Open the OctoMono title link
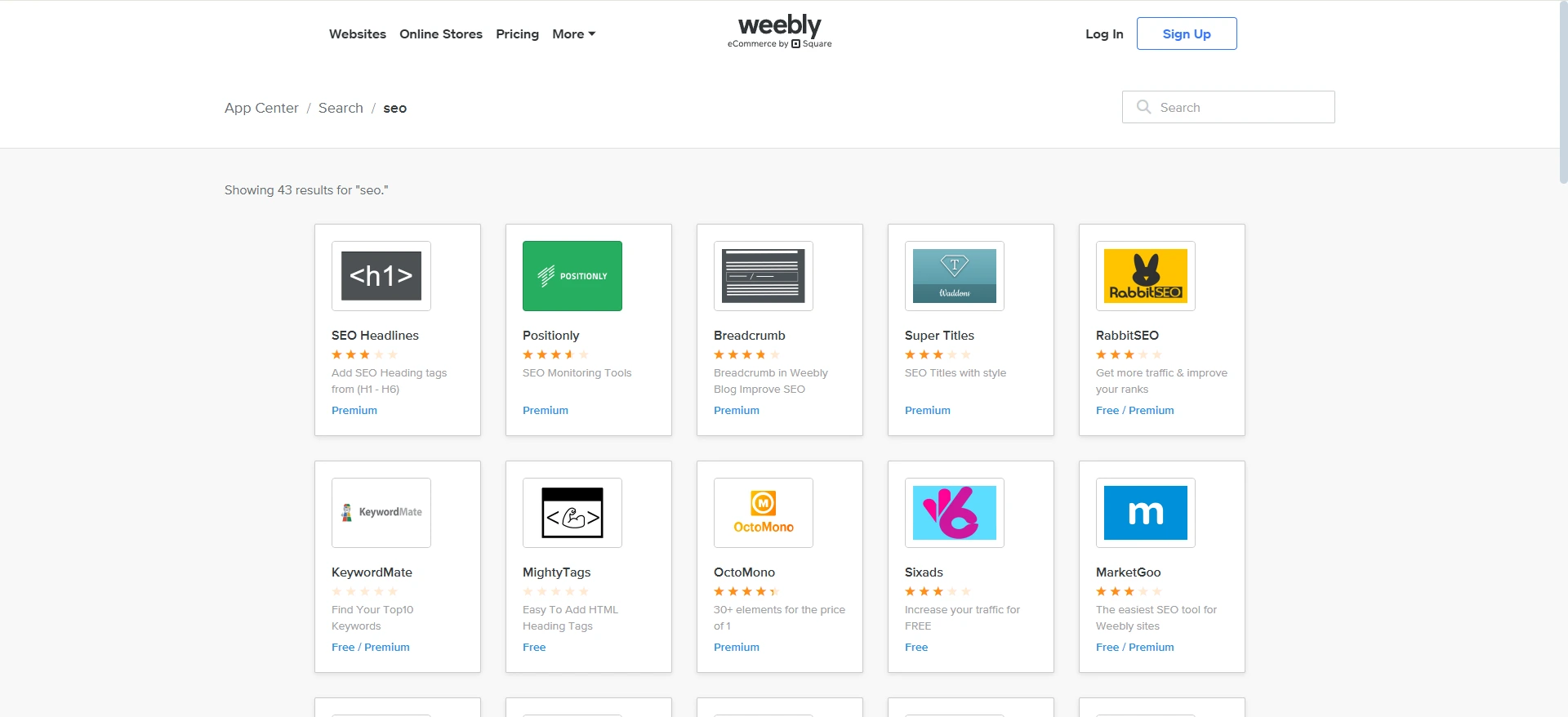1568x717 pixels. [744, 572]
